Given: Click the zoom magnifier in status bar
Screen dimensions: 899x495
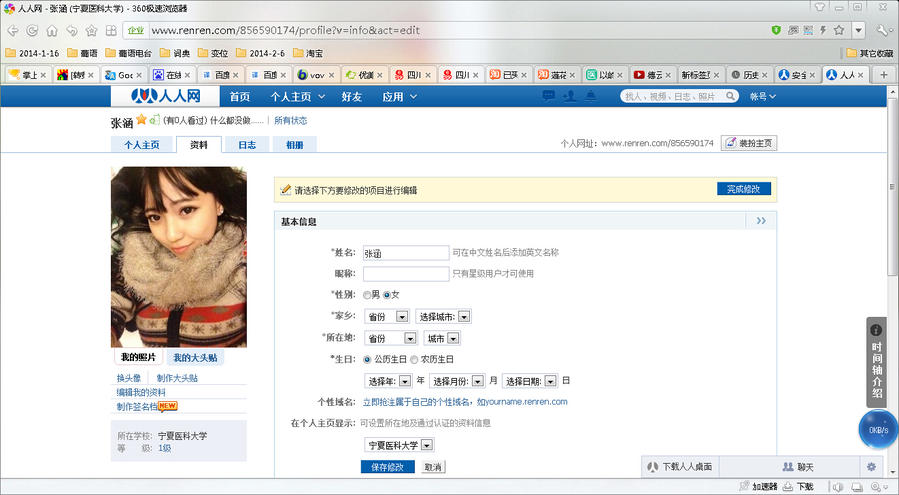Looking at the screenshot, I should click(877, 486).
